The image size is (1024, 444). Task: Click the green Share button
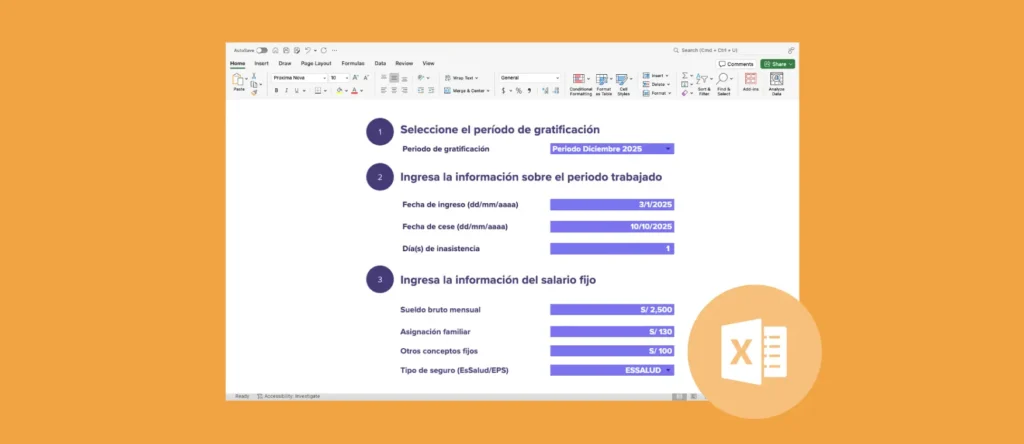(x=778, y=63)
